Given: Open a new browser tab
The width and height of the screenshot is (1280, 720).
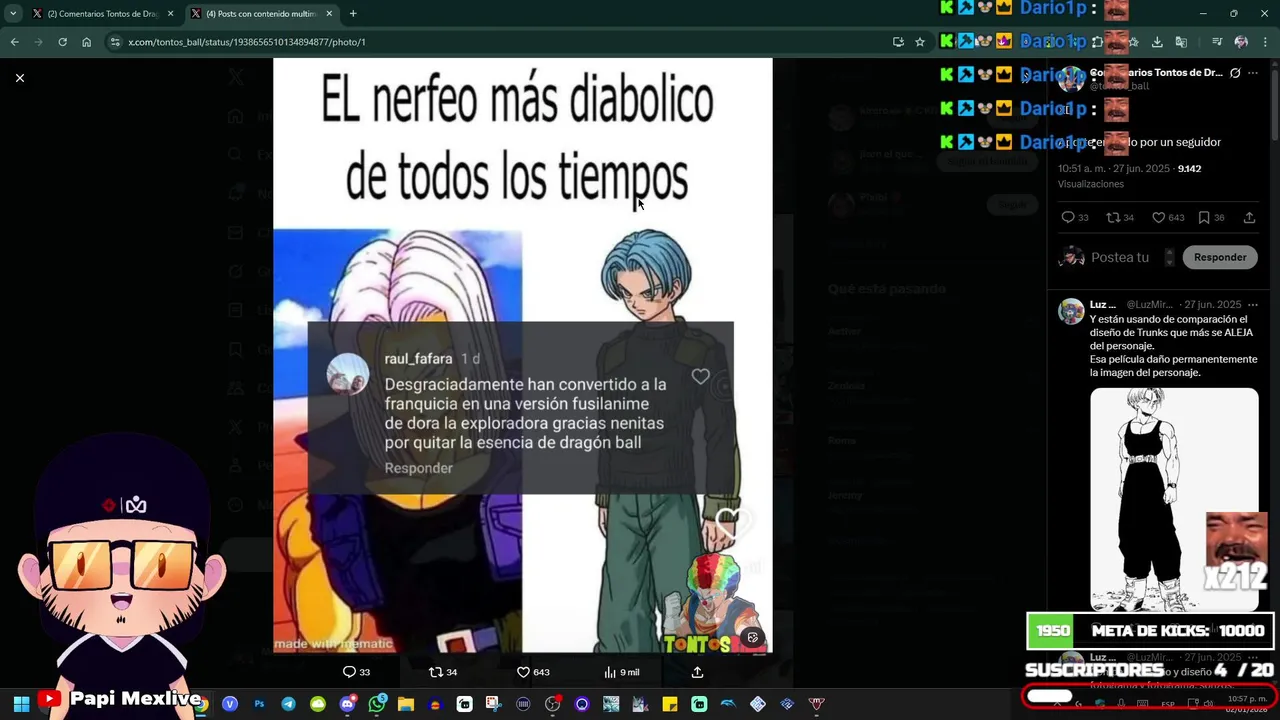Looking at the screenshot, I should point(353,14).
